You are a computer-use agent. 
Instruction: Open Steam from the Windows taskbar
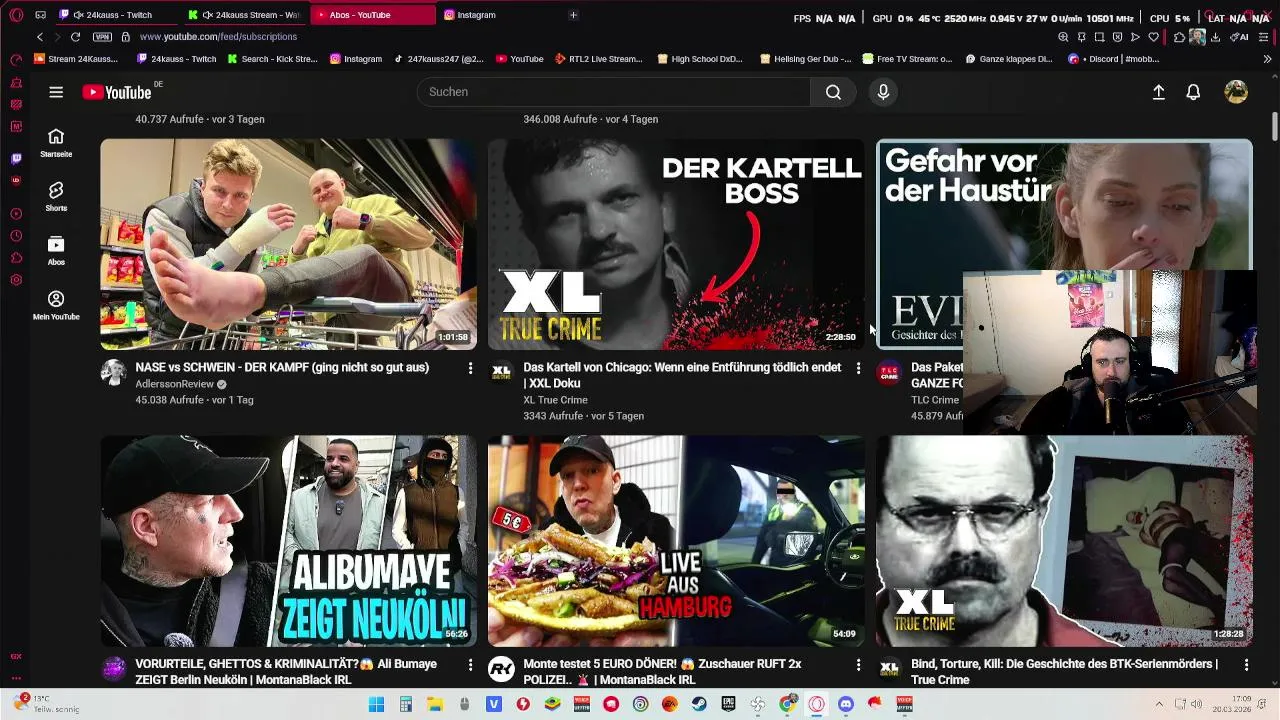click(699, 704)
